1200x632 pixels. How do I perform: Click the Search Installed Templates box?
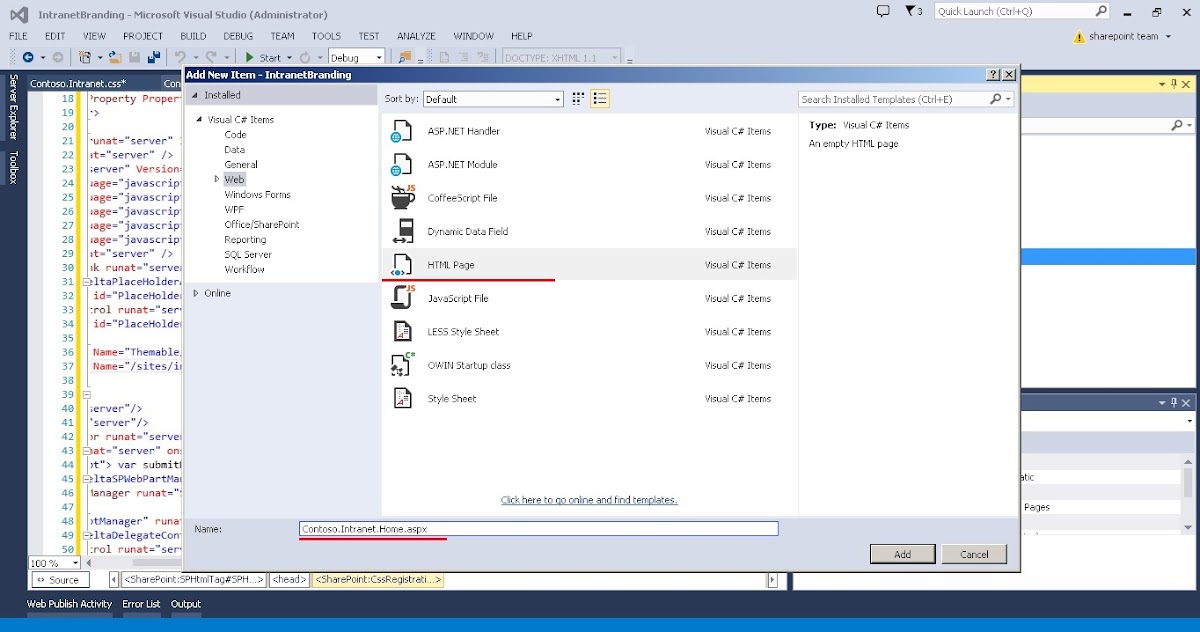click(x=906, y=99)
